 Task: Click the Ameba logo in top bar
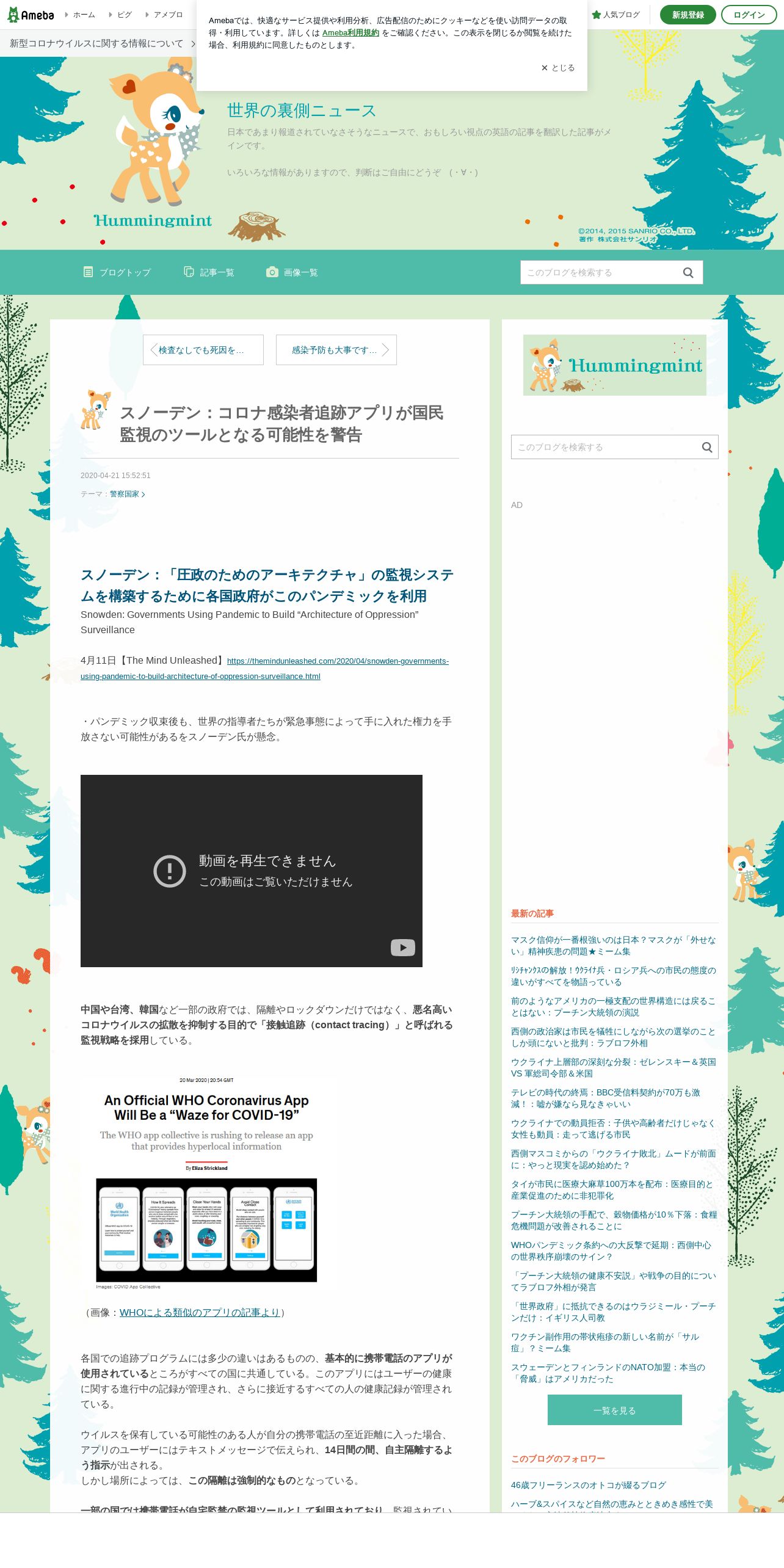pos(31,15)
